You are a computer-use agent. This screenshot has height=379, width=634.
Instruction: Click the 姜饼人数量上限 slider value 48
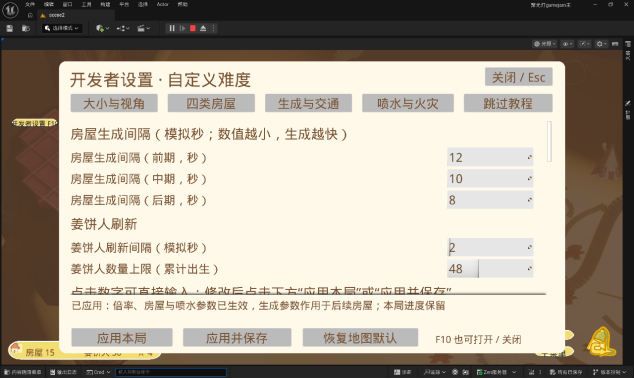490,269
